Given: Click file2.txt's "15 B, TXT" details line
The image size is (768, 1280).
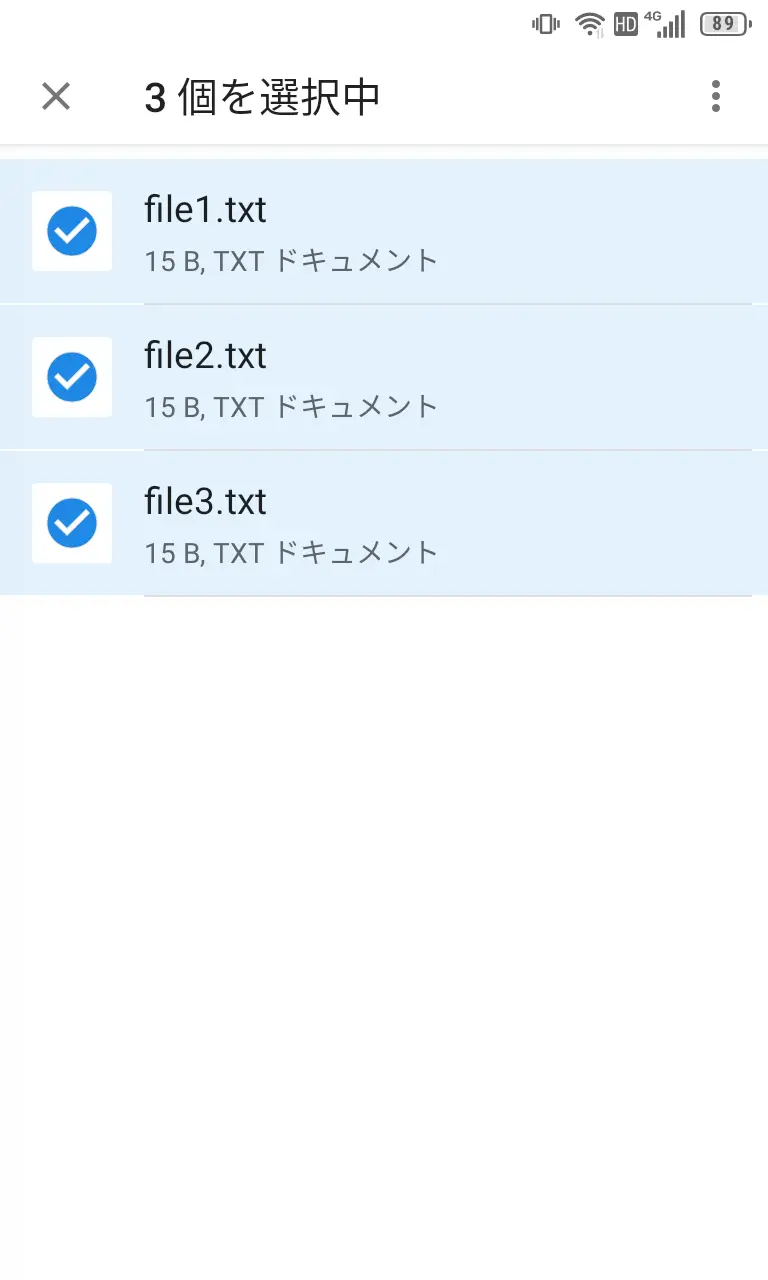Looking at the screenshot, I should coord(291,407).
